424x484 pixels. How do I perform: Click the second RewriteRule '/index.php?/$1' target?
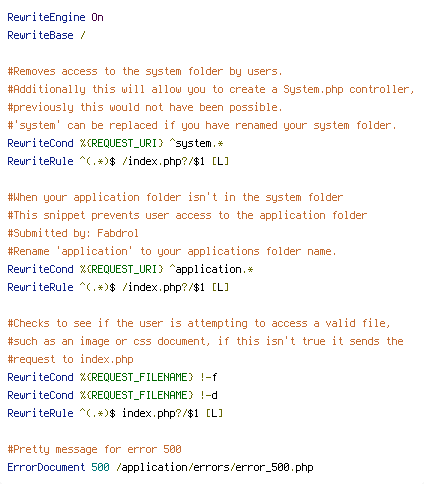(x=163, y=287)
